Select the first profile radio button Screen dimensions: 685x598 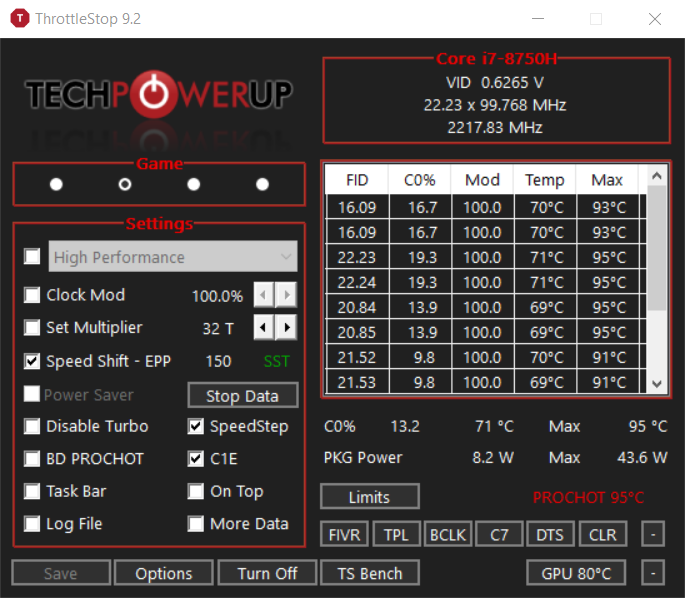coord(56,184)
